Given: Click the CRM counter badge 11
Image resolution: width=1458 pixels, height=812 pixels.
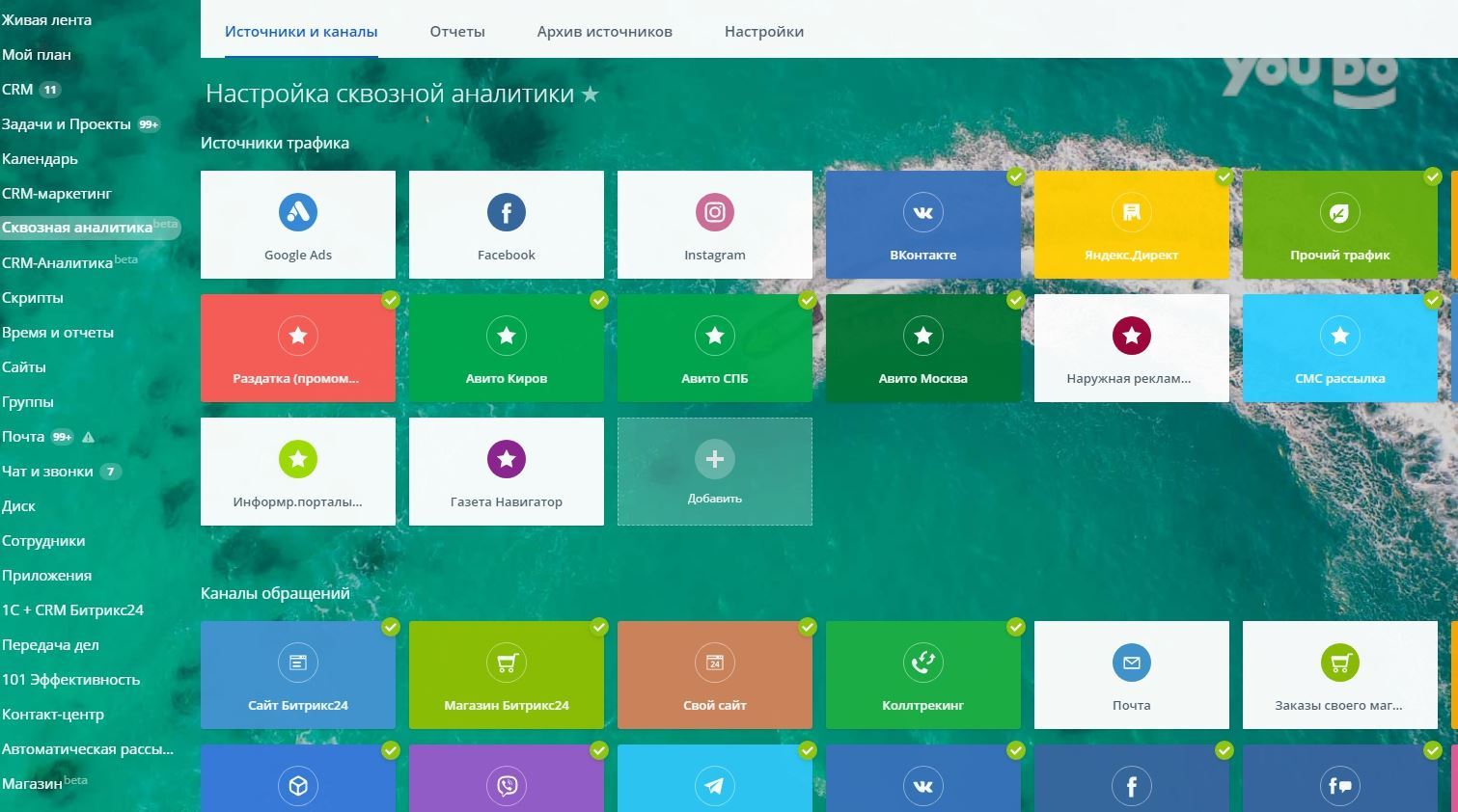Looking at the screenshot, I should tap(50, 90).
